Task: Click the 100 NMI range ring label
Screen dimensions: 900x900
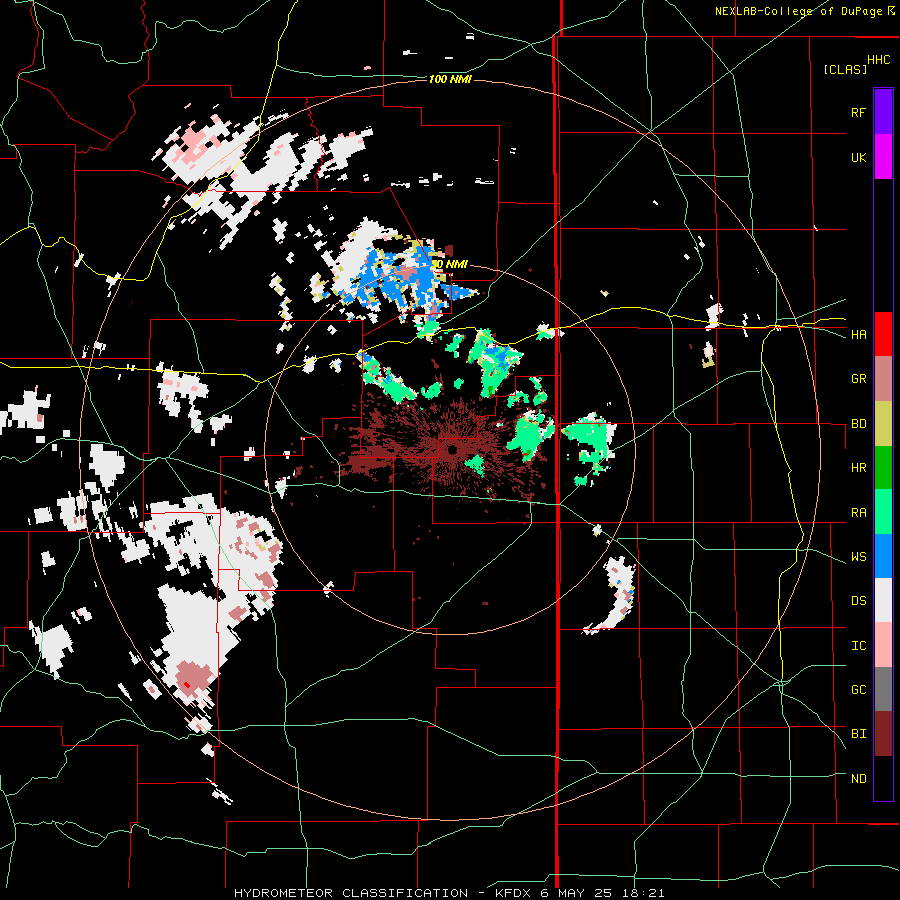Action: tap(450, 79)
